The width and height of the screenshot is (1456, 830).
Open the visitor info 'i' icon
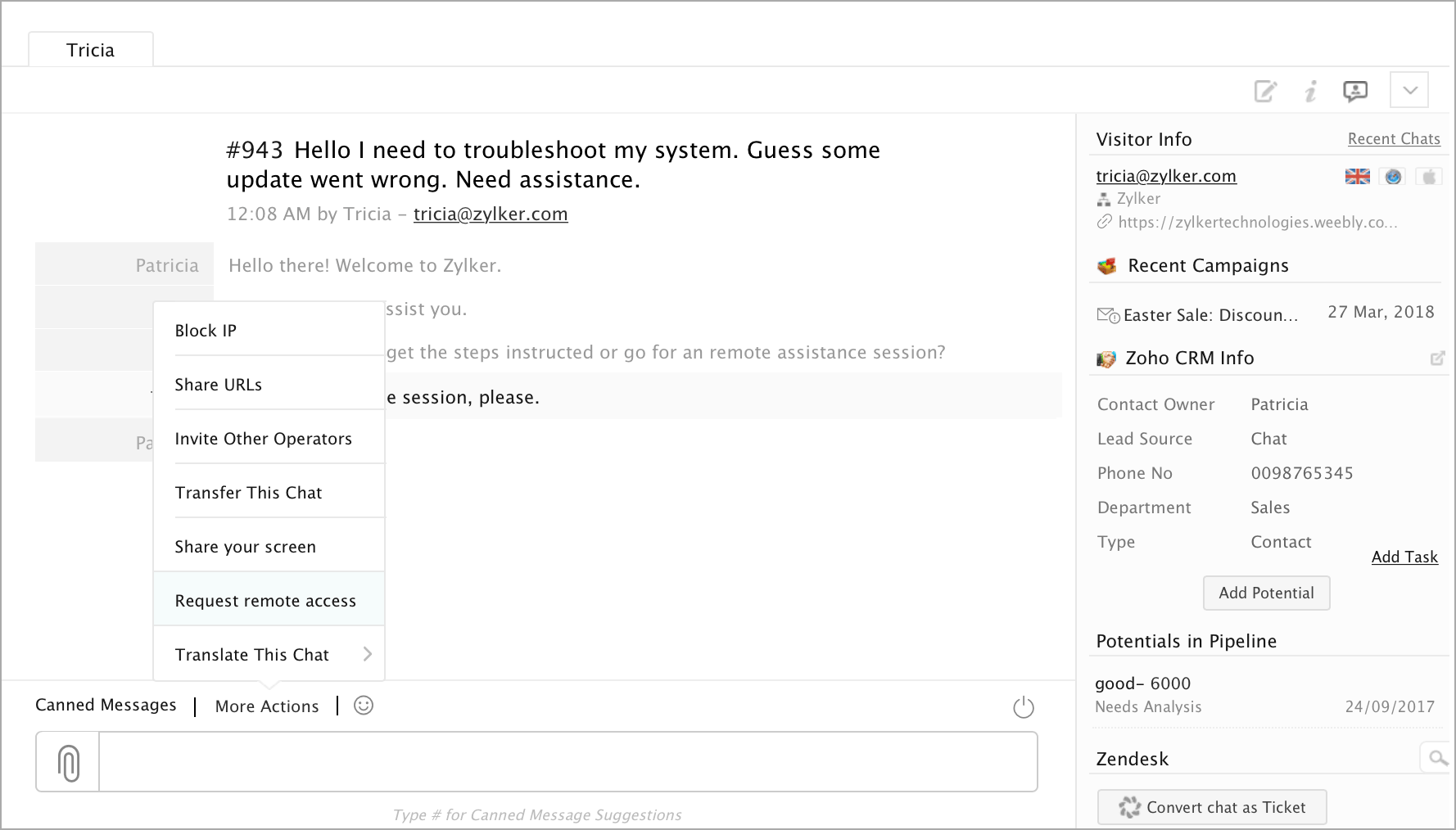click(x=1311, y=91)
